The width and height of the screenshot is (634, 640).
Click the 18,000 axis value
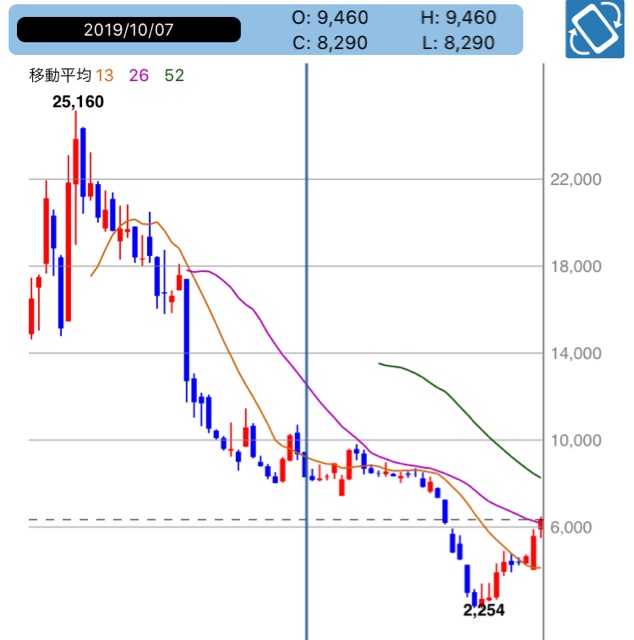pyautogui.click(x=576, y=267)
